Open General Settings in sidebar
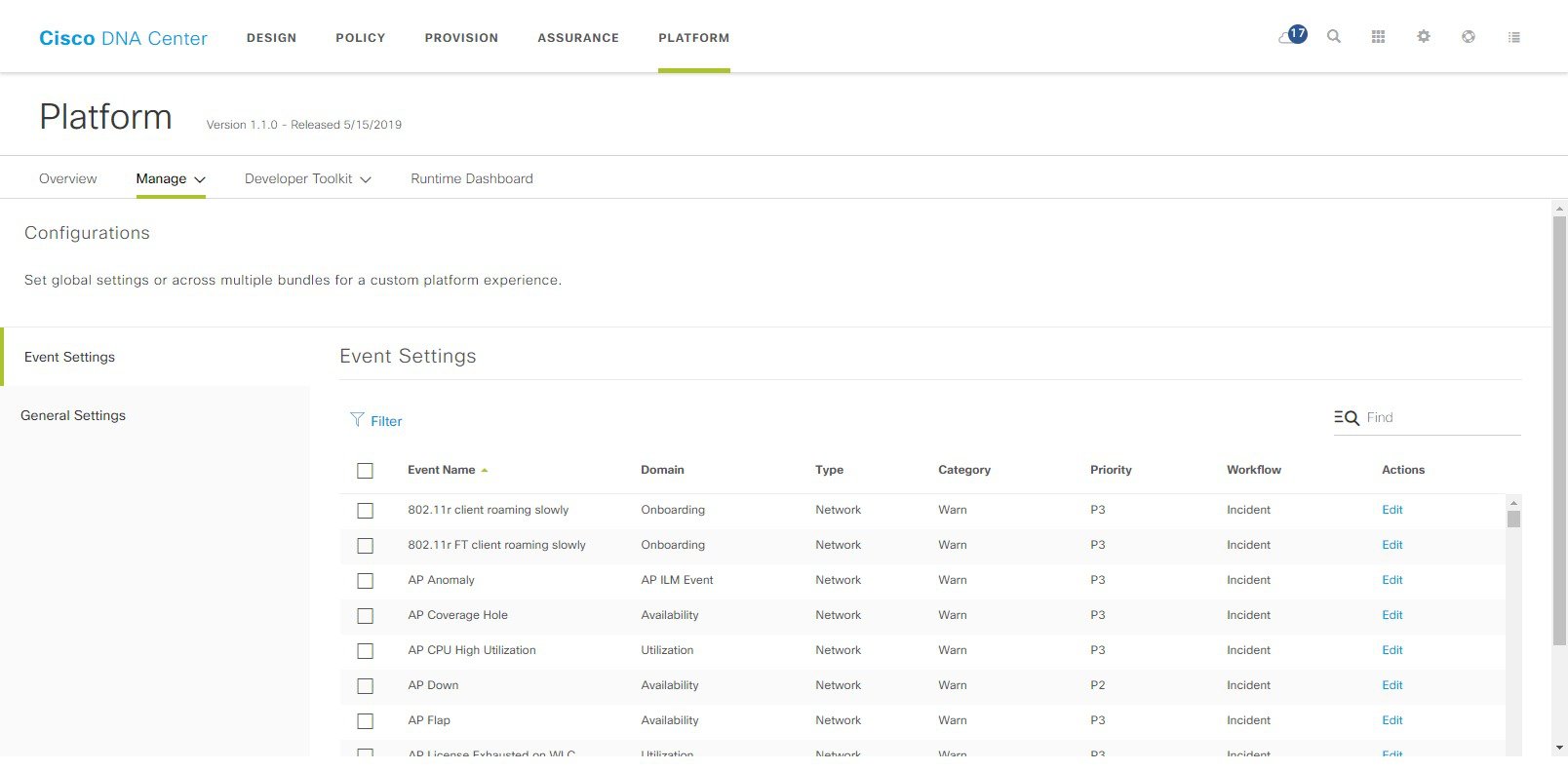 pyautogui.click(x=73, y=415)
